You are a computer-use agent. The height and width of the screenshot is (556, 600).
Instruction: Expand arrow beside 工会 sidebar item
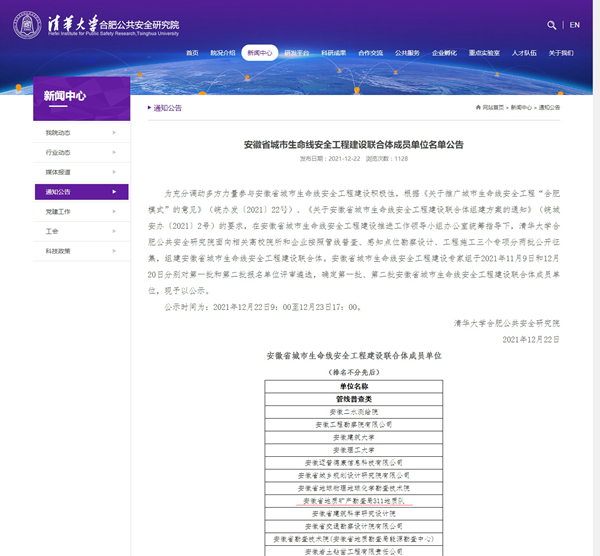click(114, 231)
